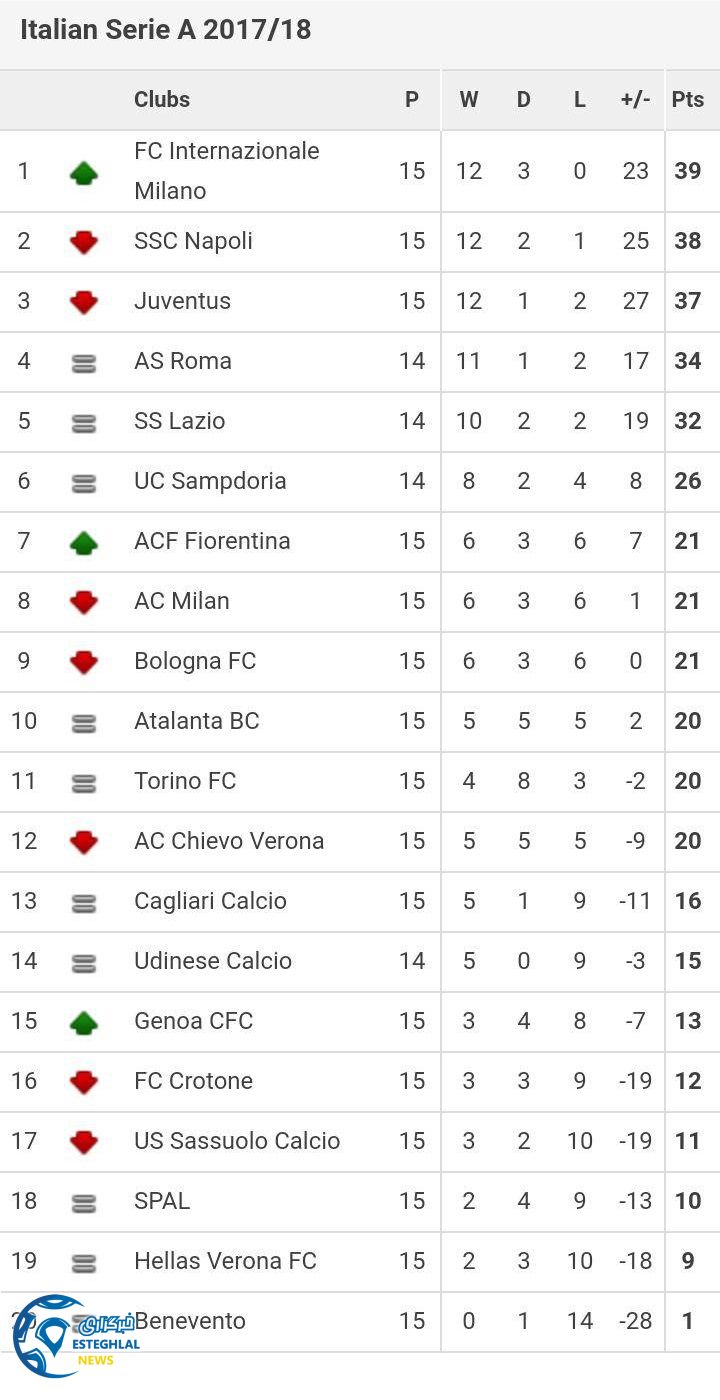720x1400 pixels.
Task: Open UC Sampdoria team link
Action: (x=210, y=481)
